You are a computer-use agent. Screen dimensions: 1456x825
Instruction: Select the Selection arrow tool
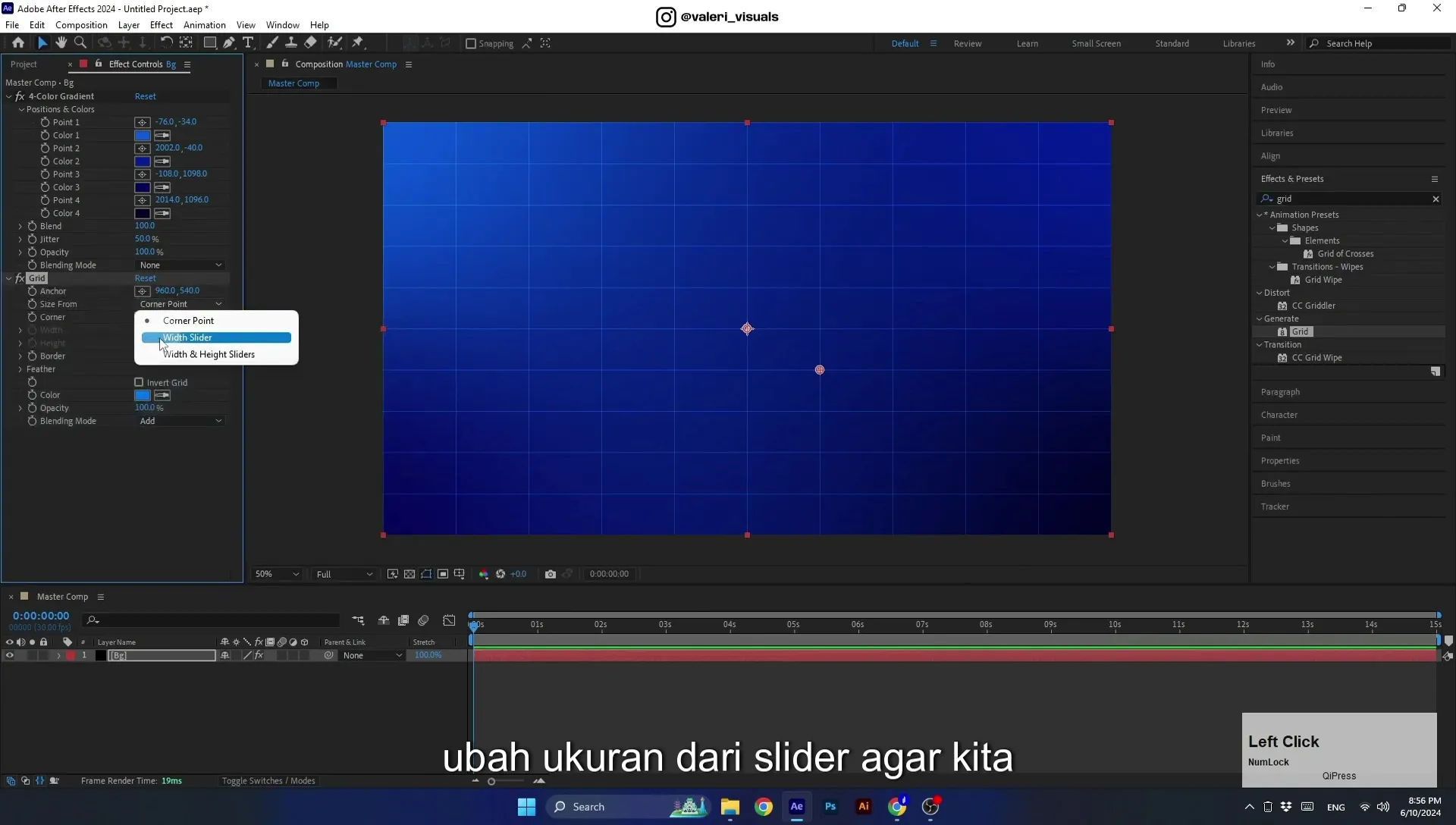click(x=42, y=43)
